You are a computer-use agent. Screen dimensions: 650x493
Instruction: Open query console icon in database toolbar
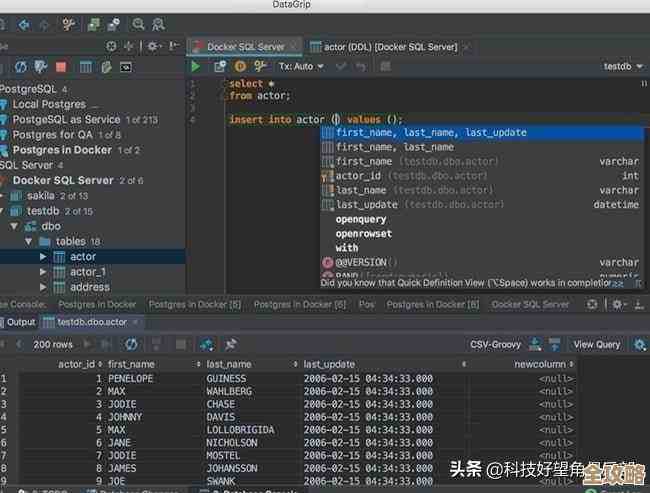126,67
